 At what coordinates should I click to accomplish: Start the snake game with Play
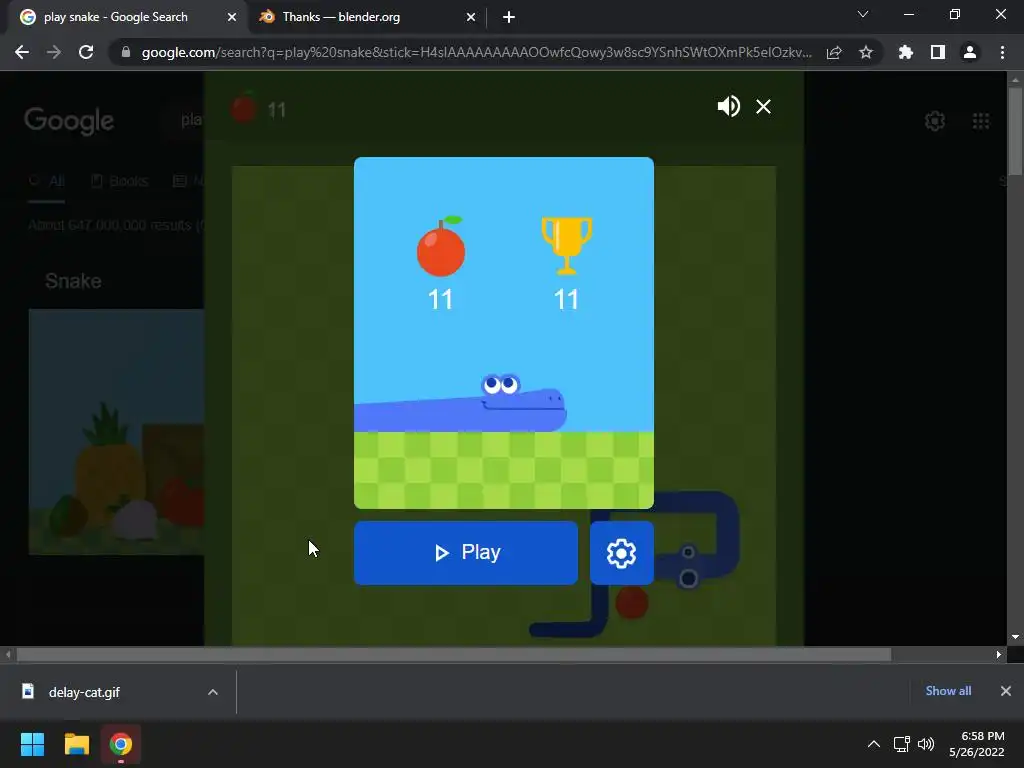pos(466,552)
